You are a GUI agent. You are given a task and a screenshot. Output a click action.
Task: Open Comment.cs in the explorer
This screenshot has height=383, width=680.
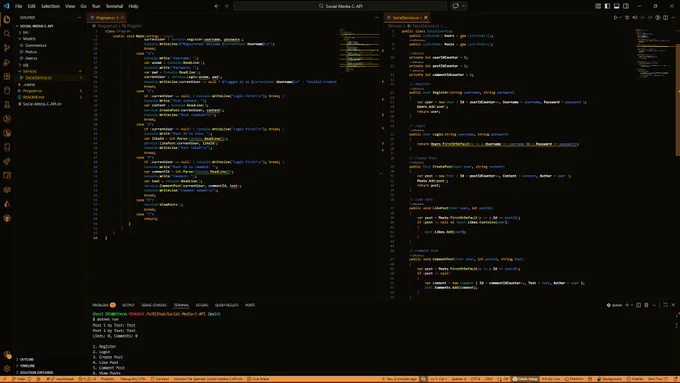36,45
